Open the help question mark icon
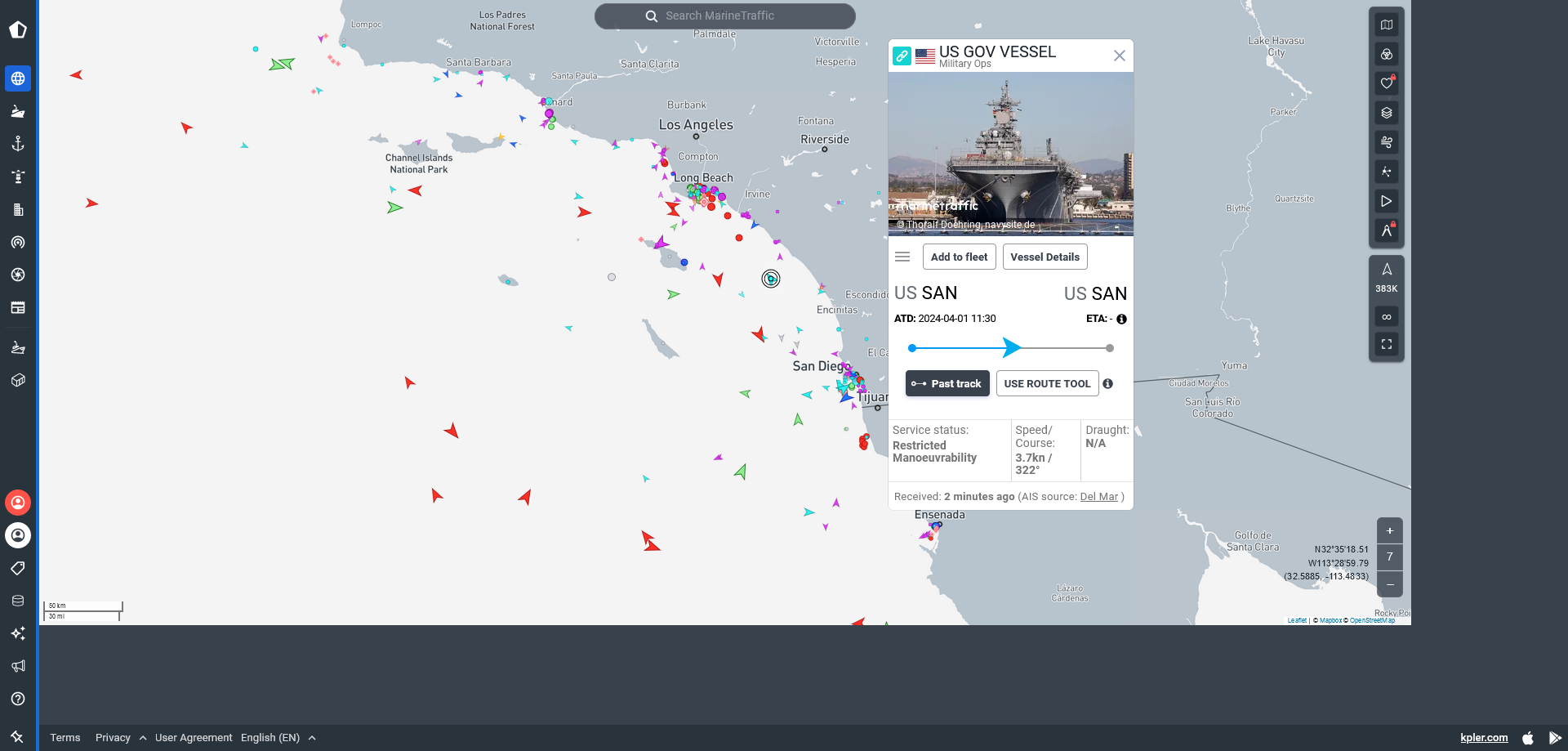 [x=18, y=699]
